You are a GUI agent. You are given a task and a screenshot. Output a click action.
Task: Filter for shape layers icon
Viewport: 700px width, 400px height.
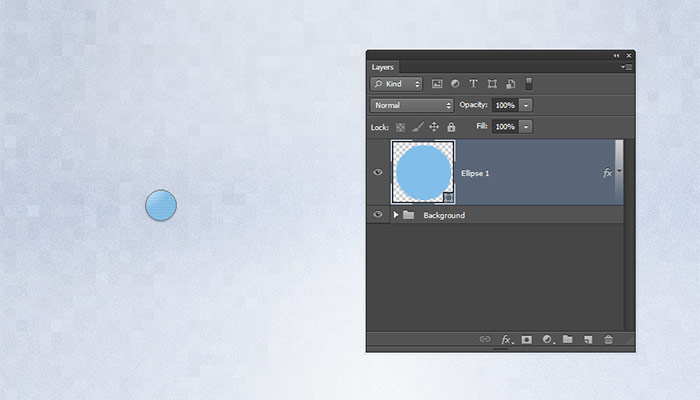pos(492,84)
